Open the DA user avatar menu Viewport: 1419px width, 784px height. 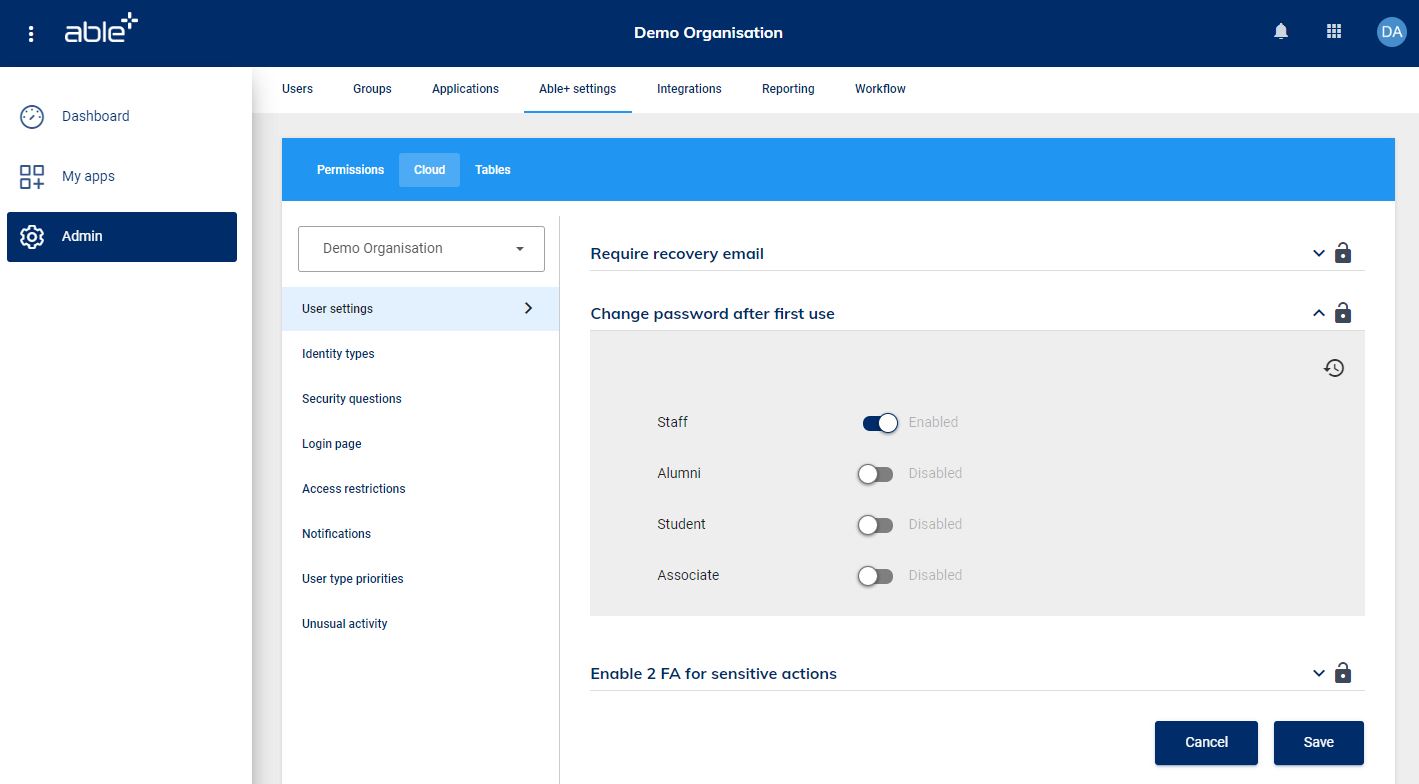(x=1391, y=32)
